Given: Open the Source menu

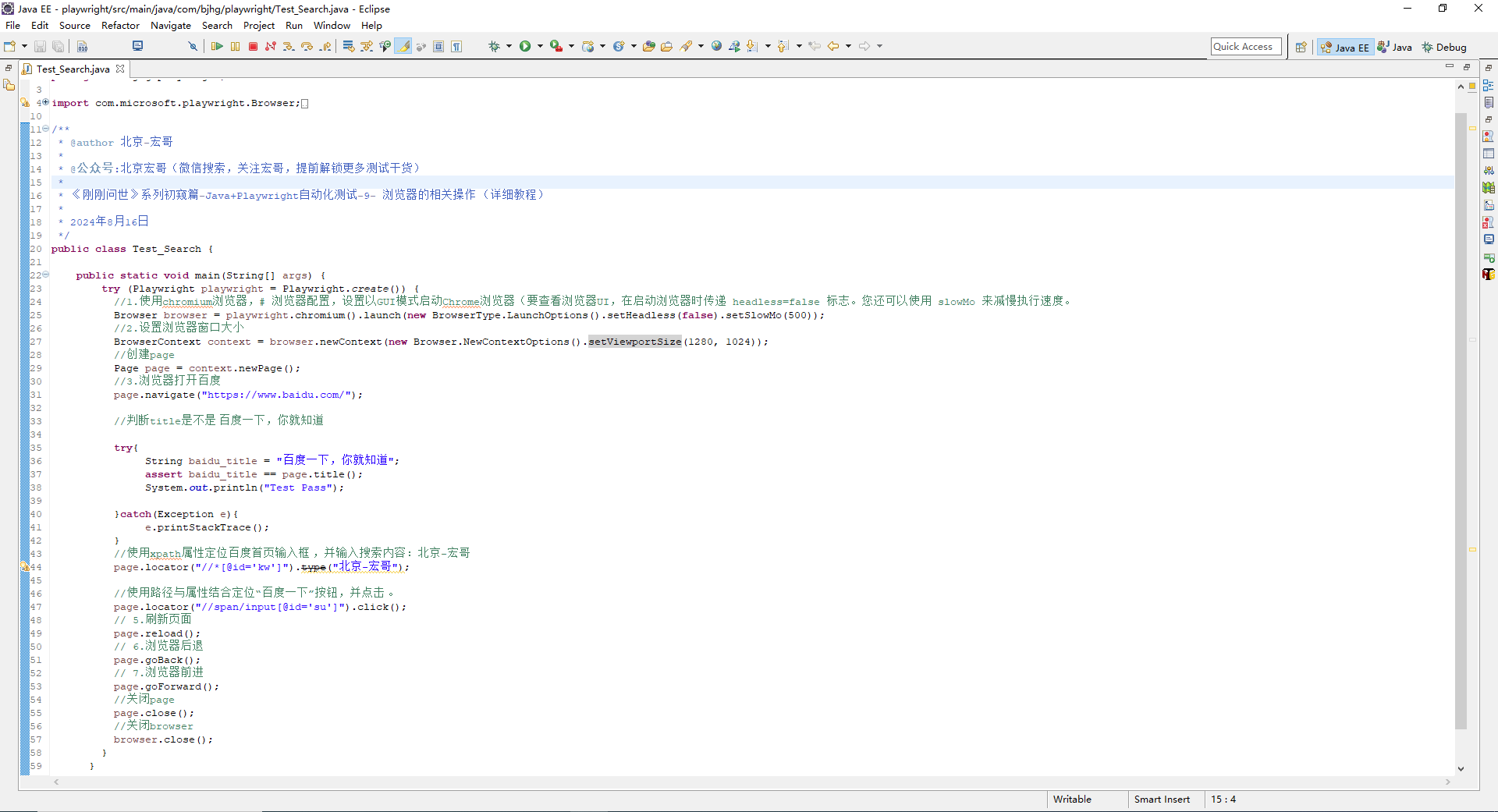Looking at the screenshot, I should pos(75,26).
